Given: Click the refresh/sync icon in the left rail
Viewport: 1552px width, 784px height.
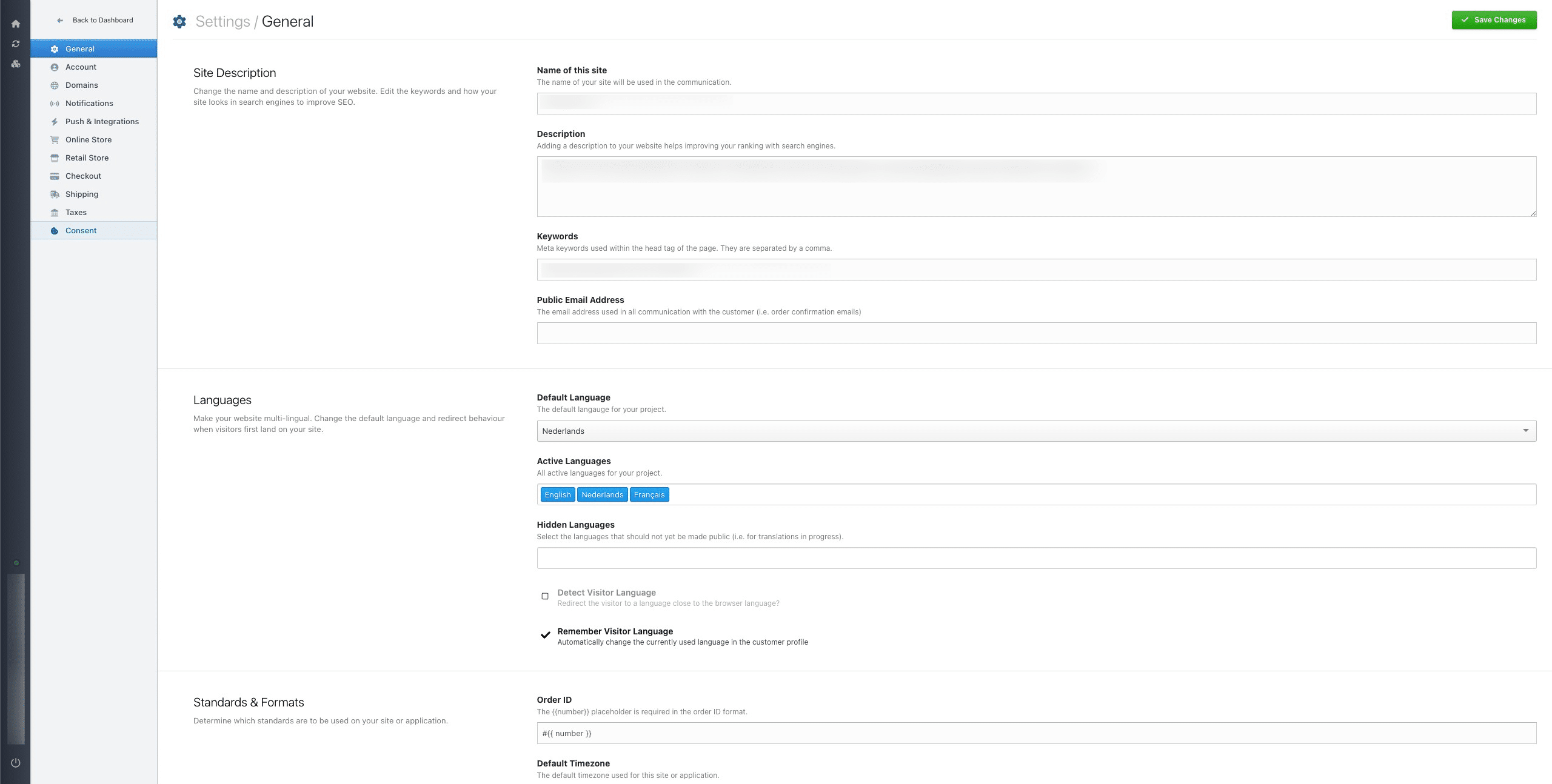Looking at the screenshot, I should [x=16, y=44].
